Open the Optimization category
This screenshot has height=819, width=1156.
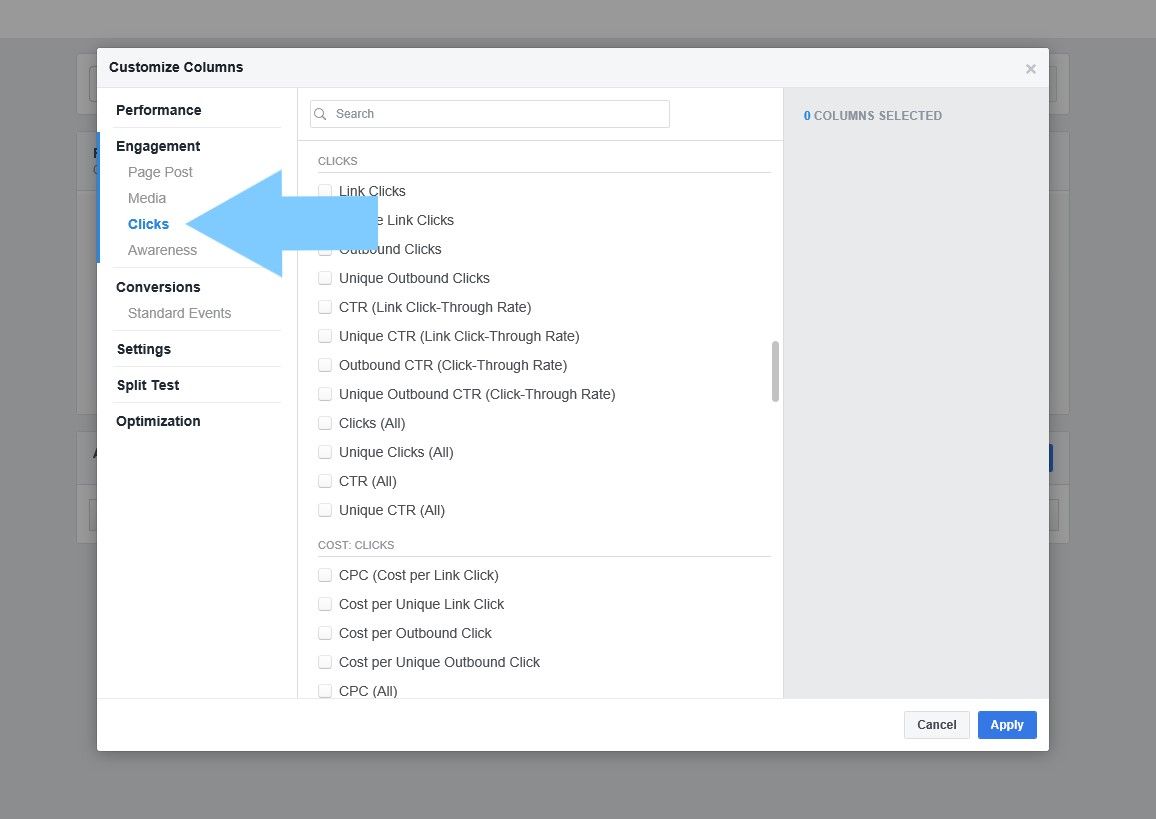(x=158, y=421)
